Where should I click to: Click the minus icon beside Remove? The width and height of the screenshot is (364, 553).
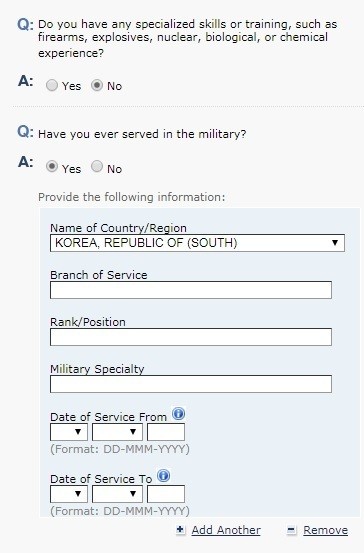point(291,530)
